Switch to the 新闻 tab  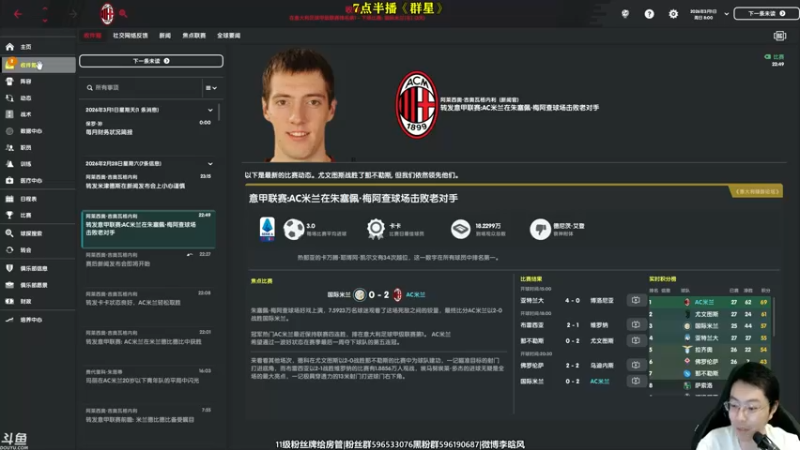point(165,36)
